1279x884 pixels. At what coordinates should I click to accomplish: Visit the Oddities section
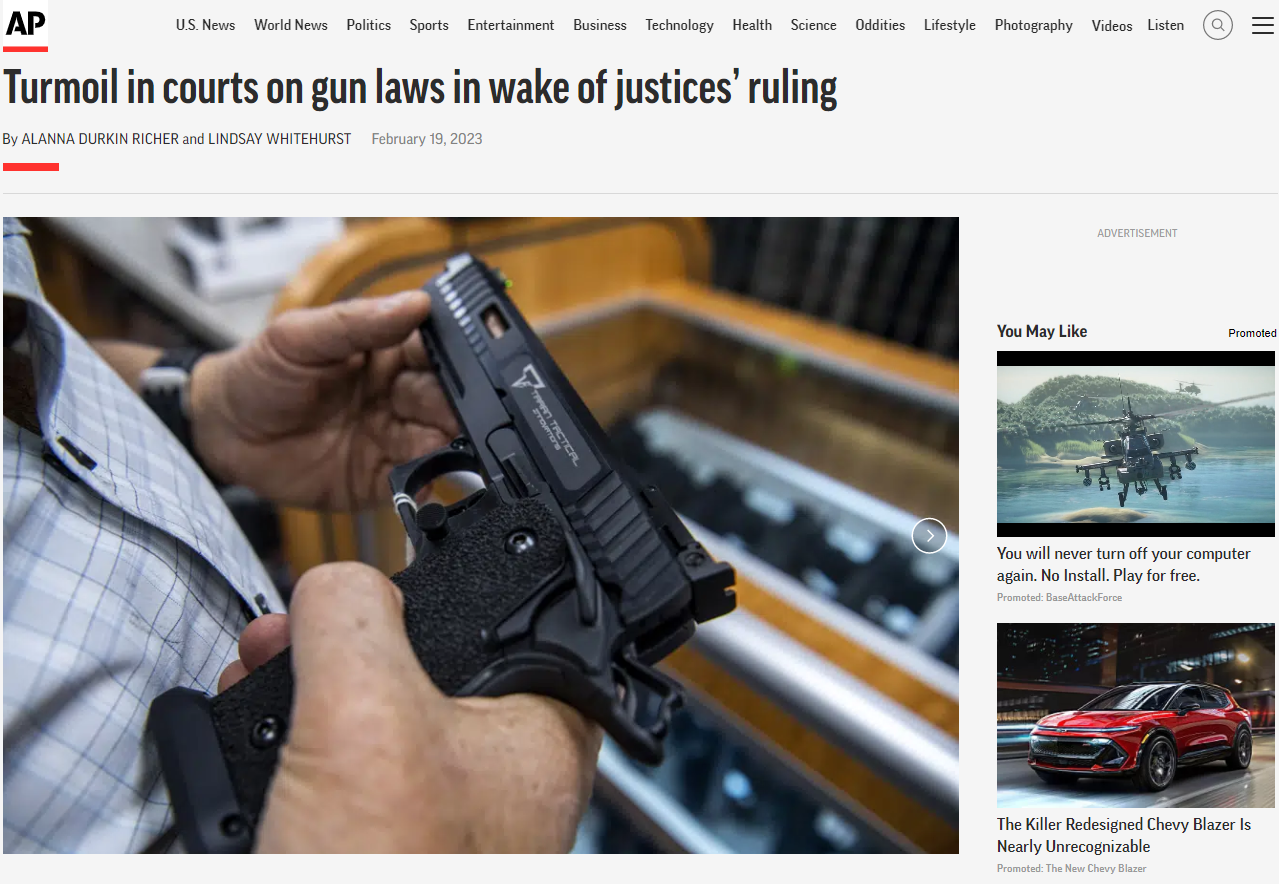(x=880, y=25)
